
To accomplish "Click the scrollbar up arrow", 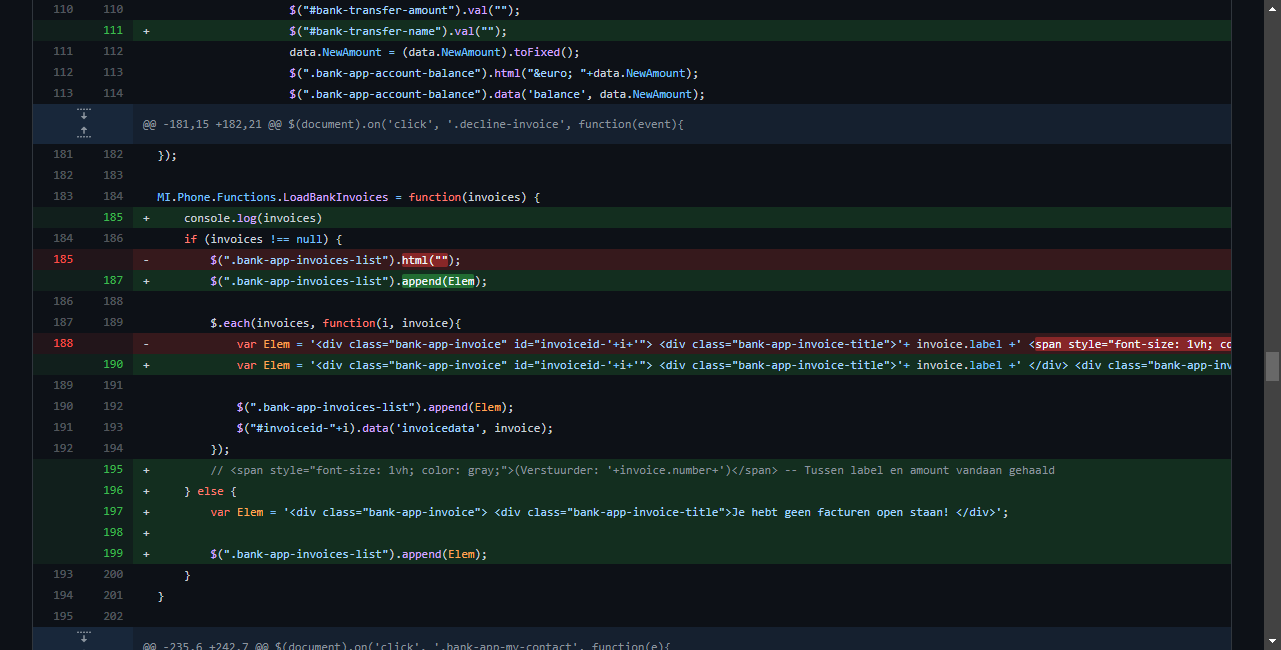I will (1272, 8).
